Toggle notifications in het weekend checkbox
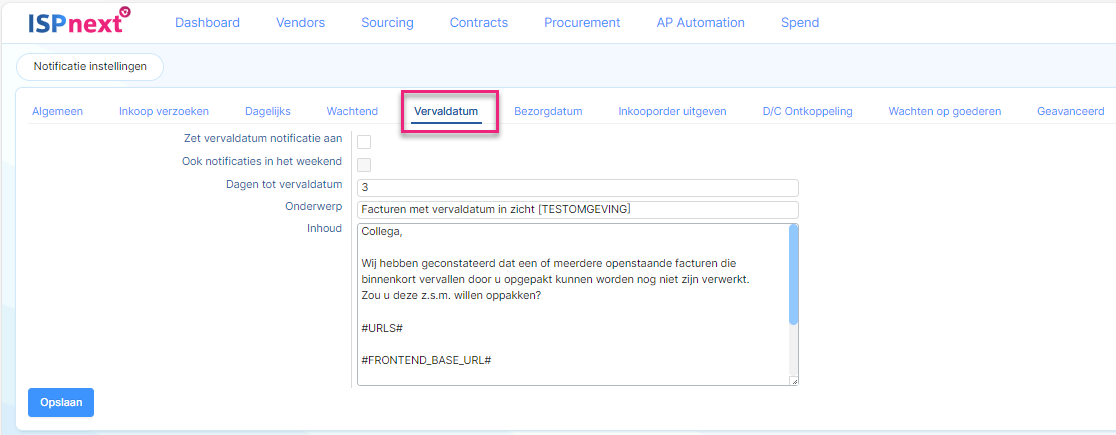The image size is (1116, 435). click(364, 165)
